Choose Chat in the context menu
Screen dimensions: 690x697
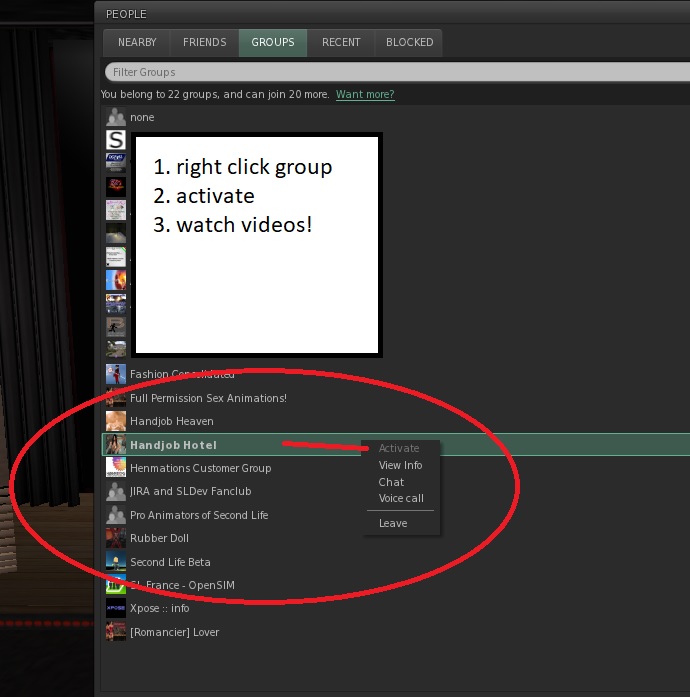tap(391, 482)
